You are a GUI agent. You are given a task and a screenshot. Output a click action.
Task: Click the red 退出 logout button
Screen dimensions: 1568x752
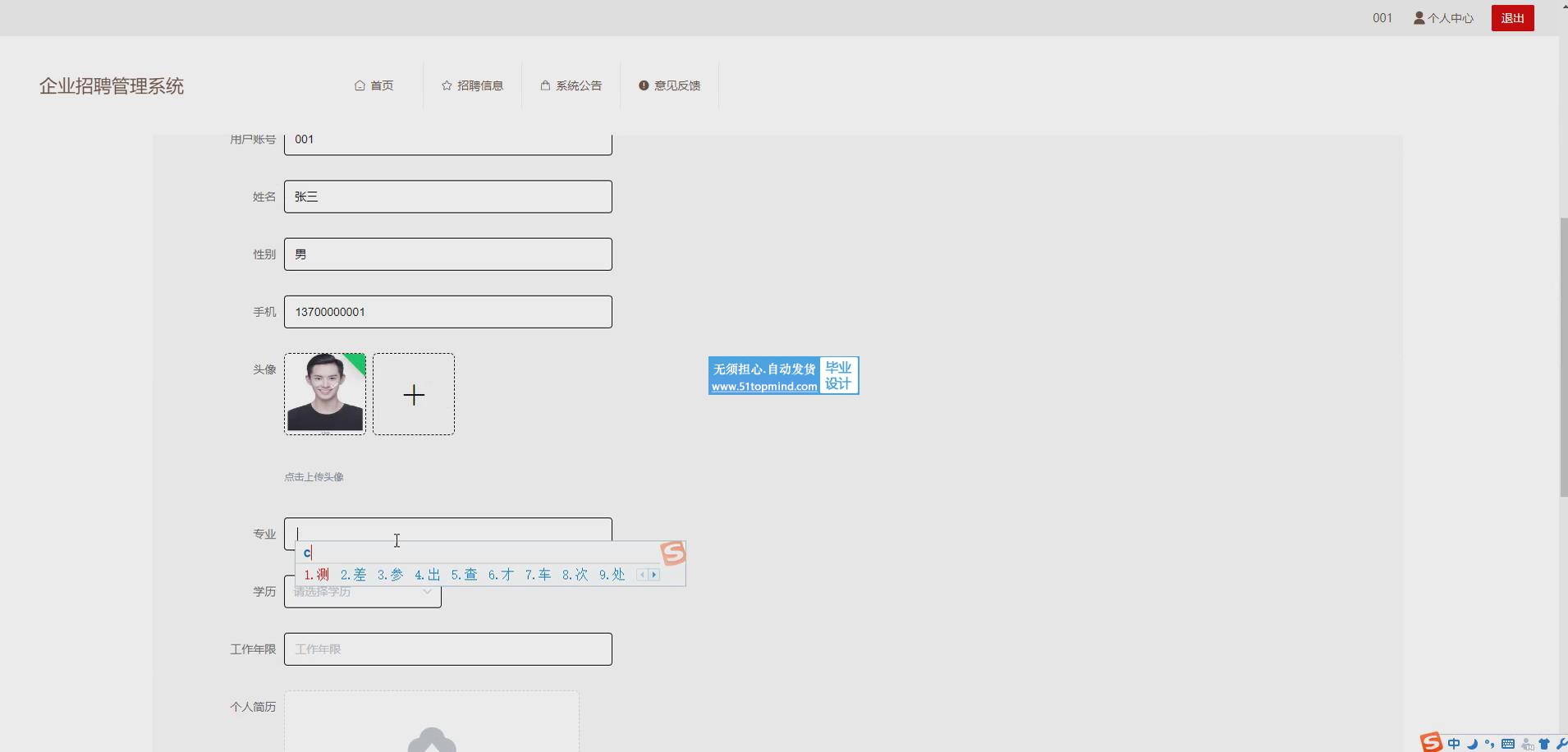[x=1512, y=18]
